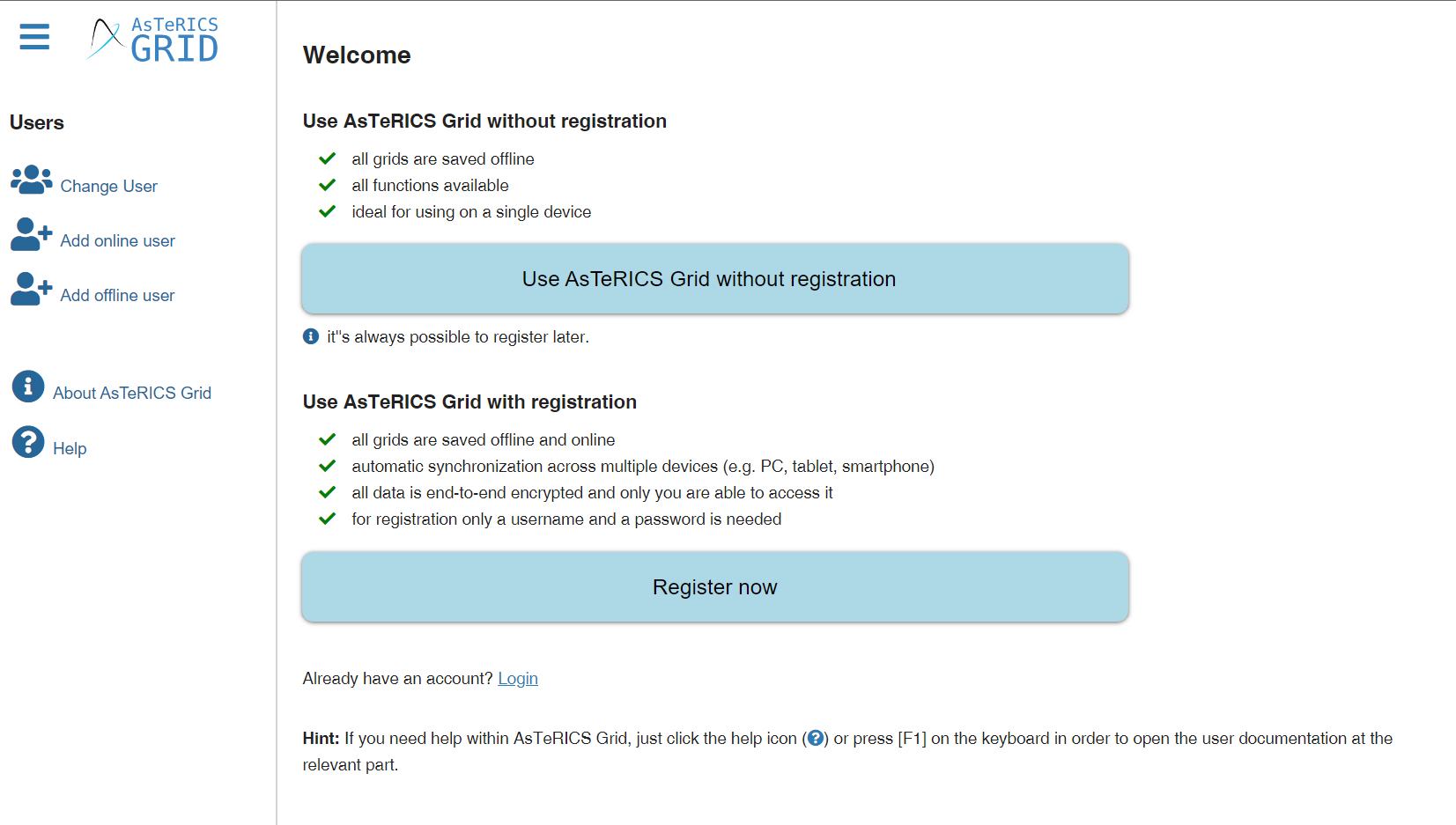
Task: Click the Change User group icon
Action: pos(31,180)
